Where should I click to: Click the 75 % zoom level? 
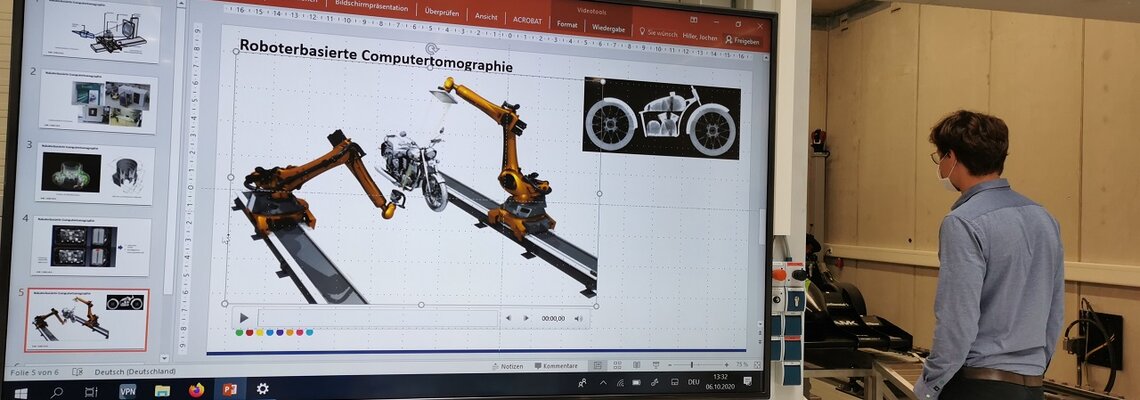click(x=741, y=364)
